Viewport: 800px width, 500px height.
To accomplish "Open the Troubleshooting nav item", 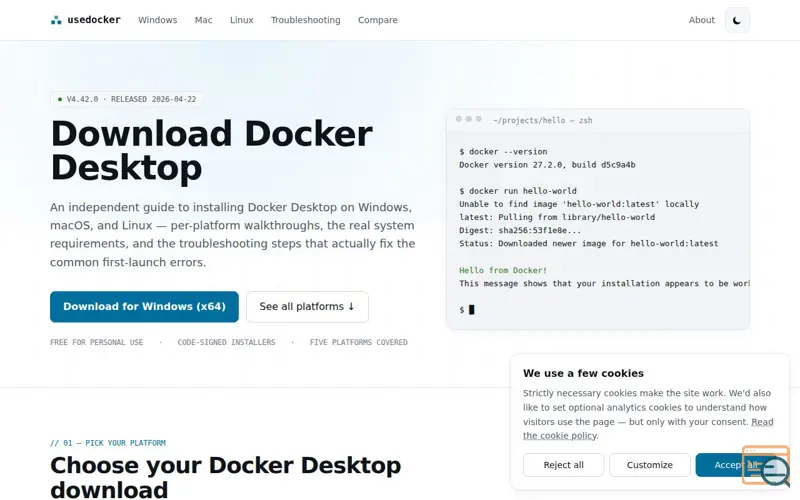I will [x=305, y=20].
